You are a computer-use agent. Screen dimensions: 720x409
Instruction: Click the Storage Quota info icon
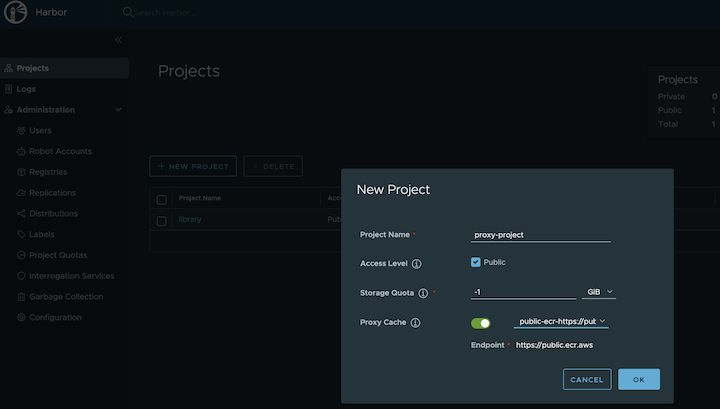click(423, 293)
